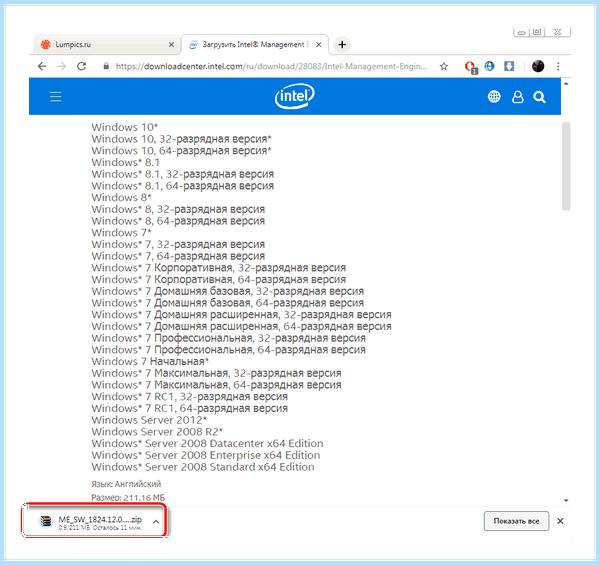Bookmark this page with the star icon
This screenshot has height=565, width=600.
[x=443, y=67]
